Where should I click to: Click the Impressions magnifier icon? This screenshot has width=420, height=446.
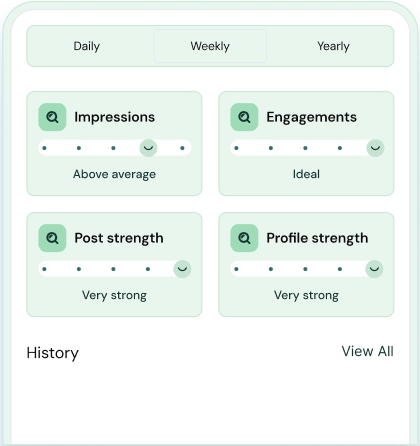pos(52,117)
